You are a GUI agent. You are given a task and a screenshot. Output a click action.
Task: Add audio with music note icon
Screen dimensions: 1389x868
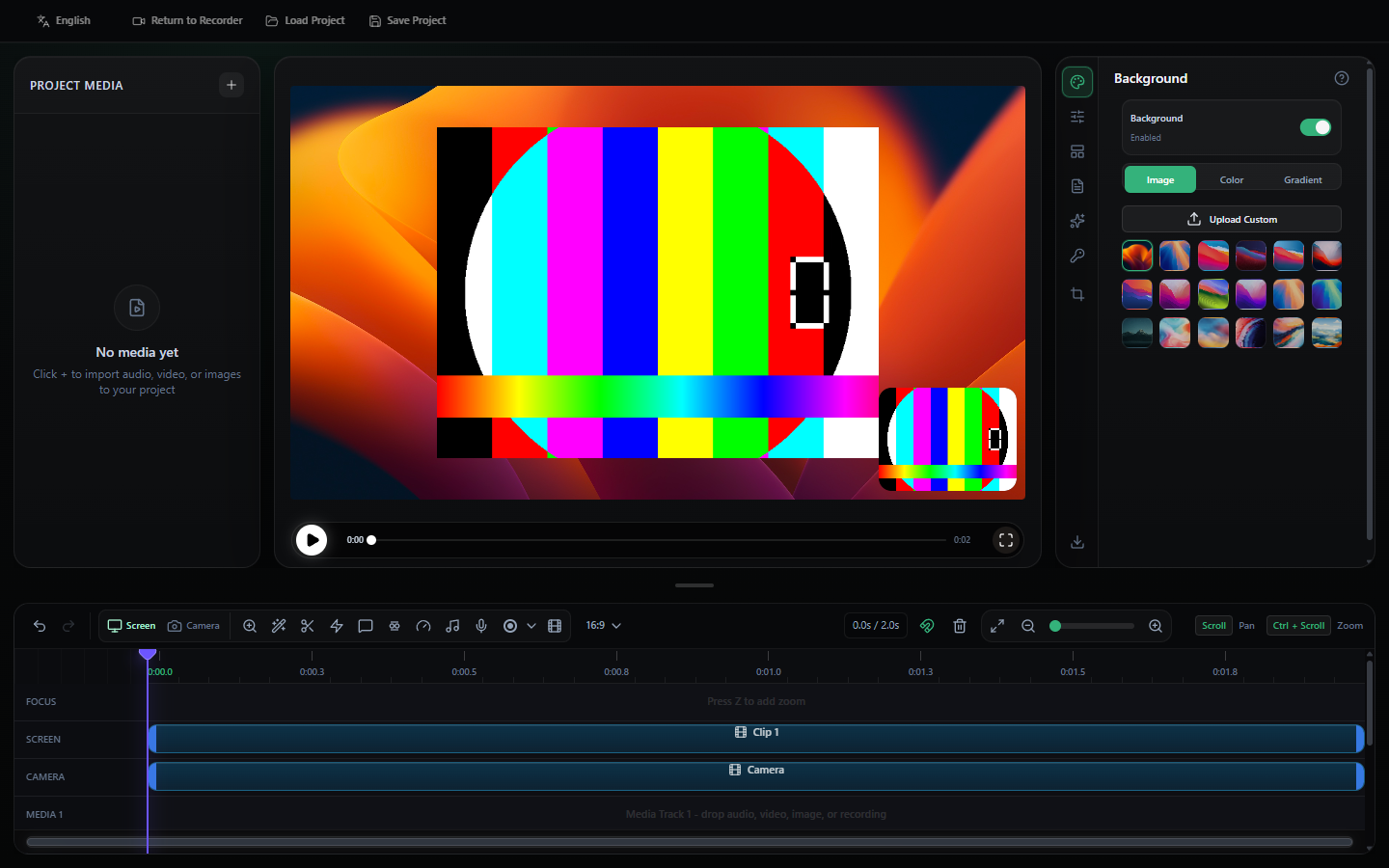(452, 626)
